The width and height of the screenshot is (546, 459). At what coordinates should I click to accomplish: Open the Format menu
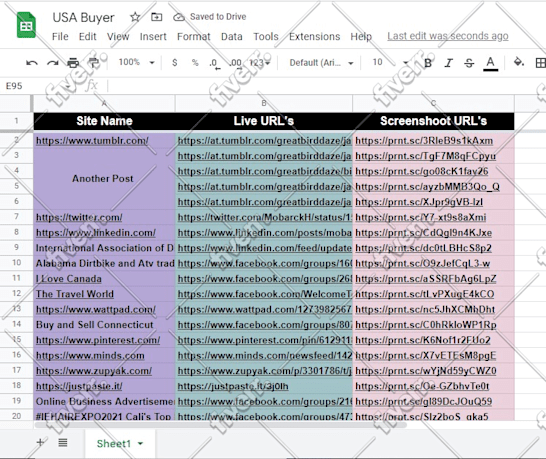tap(194, 37)
